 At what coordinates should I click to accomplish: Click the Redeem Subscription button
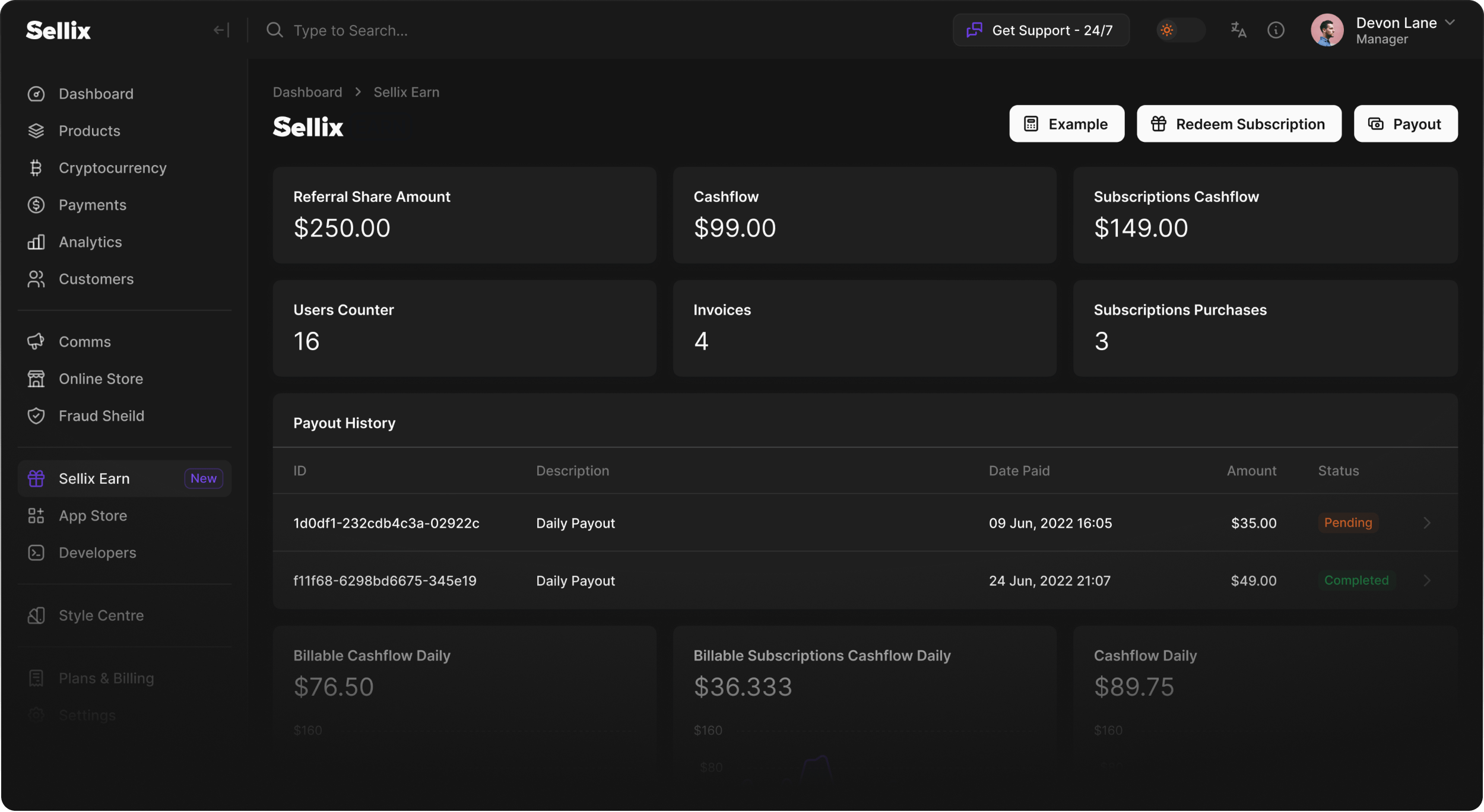click(1239, 124)
